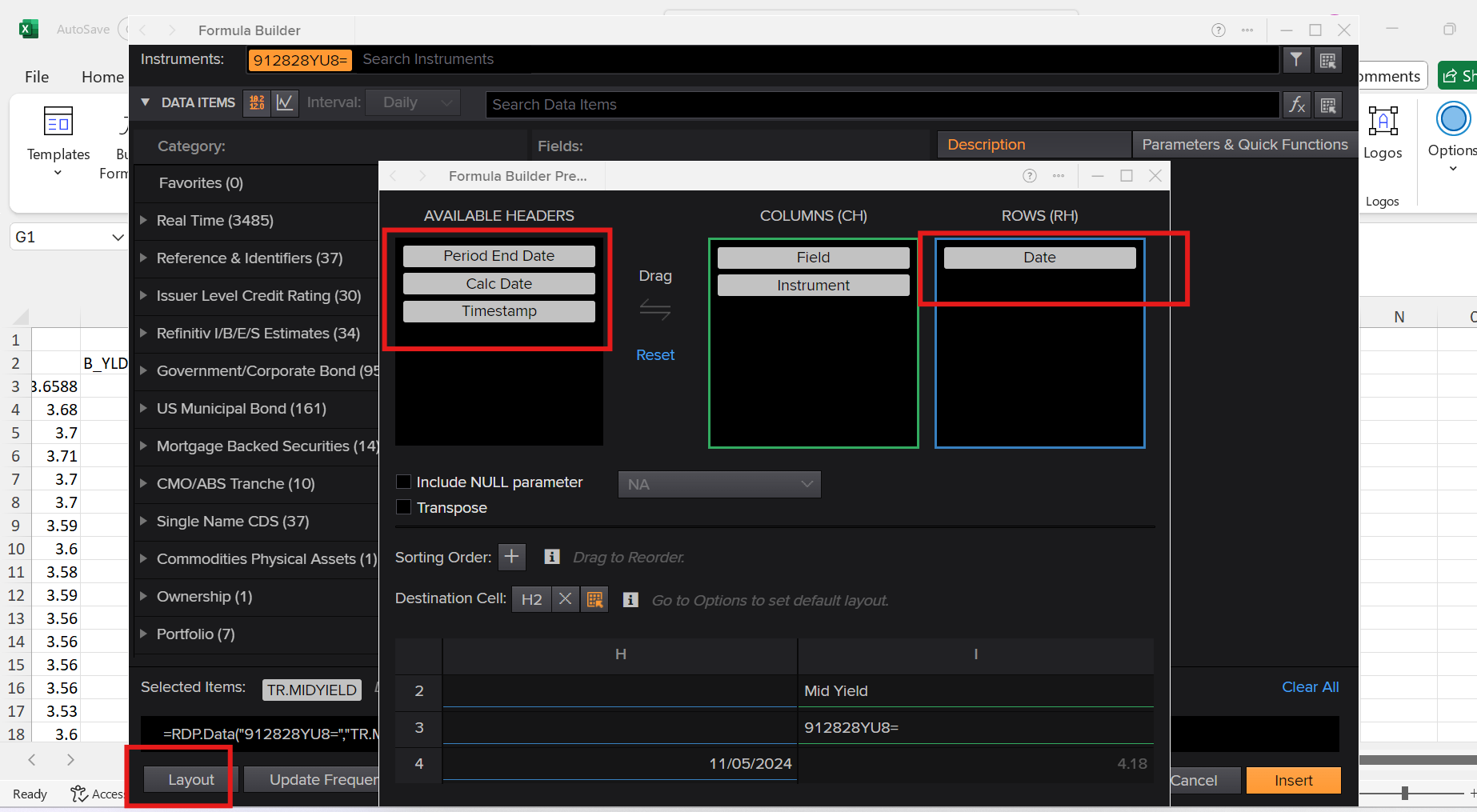Select the Field header in Columns
The image size is (1477, 812).
(814, 258)
